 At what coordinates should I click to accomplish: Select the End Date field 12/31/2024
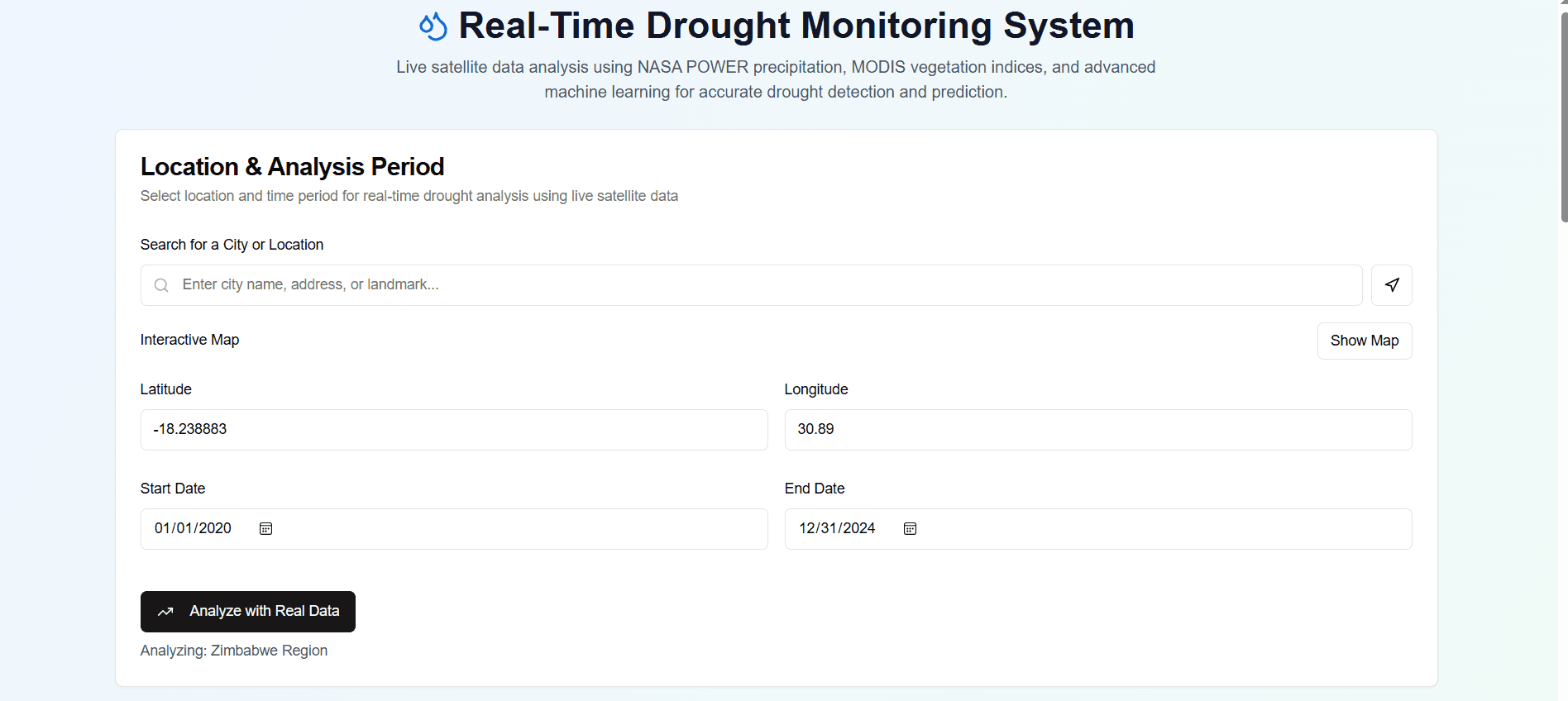1098,529
